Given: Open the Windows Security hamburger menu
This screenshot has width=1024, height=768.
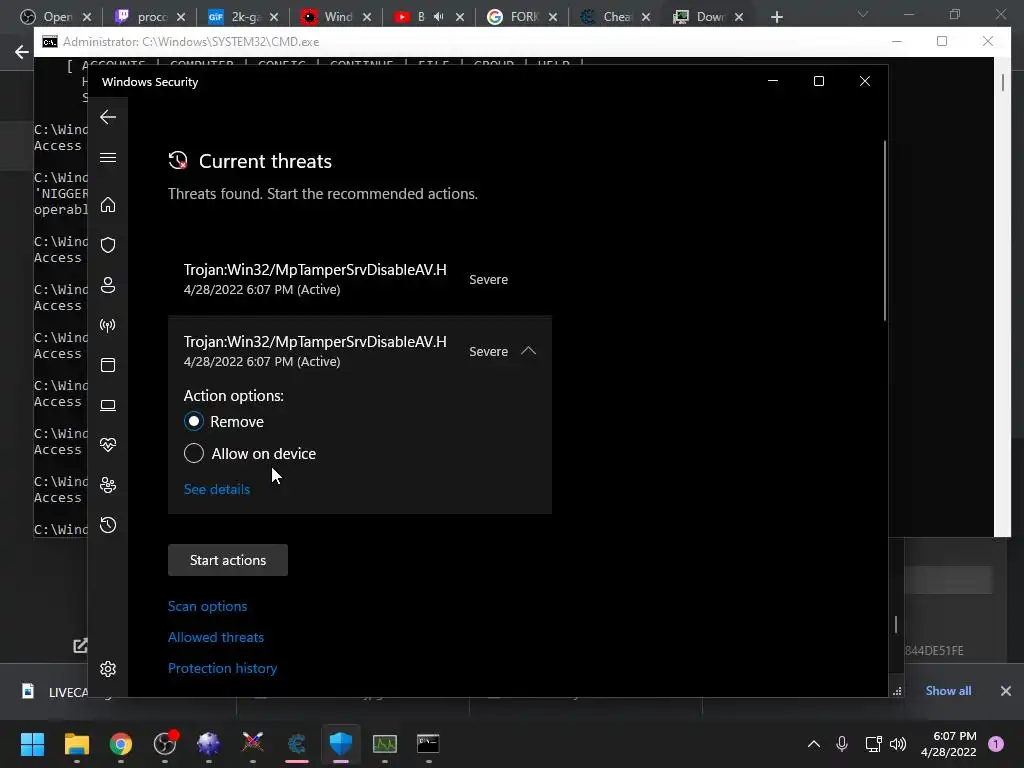Looking at the screenshot, I should [x=108, y=157].
